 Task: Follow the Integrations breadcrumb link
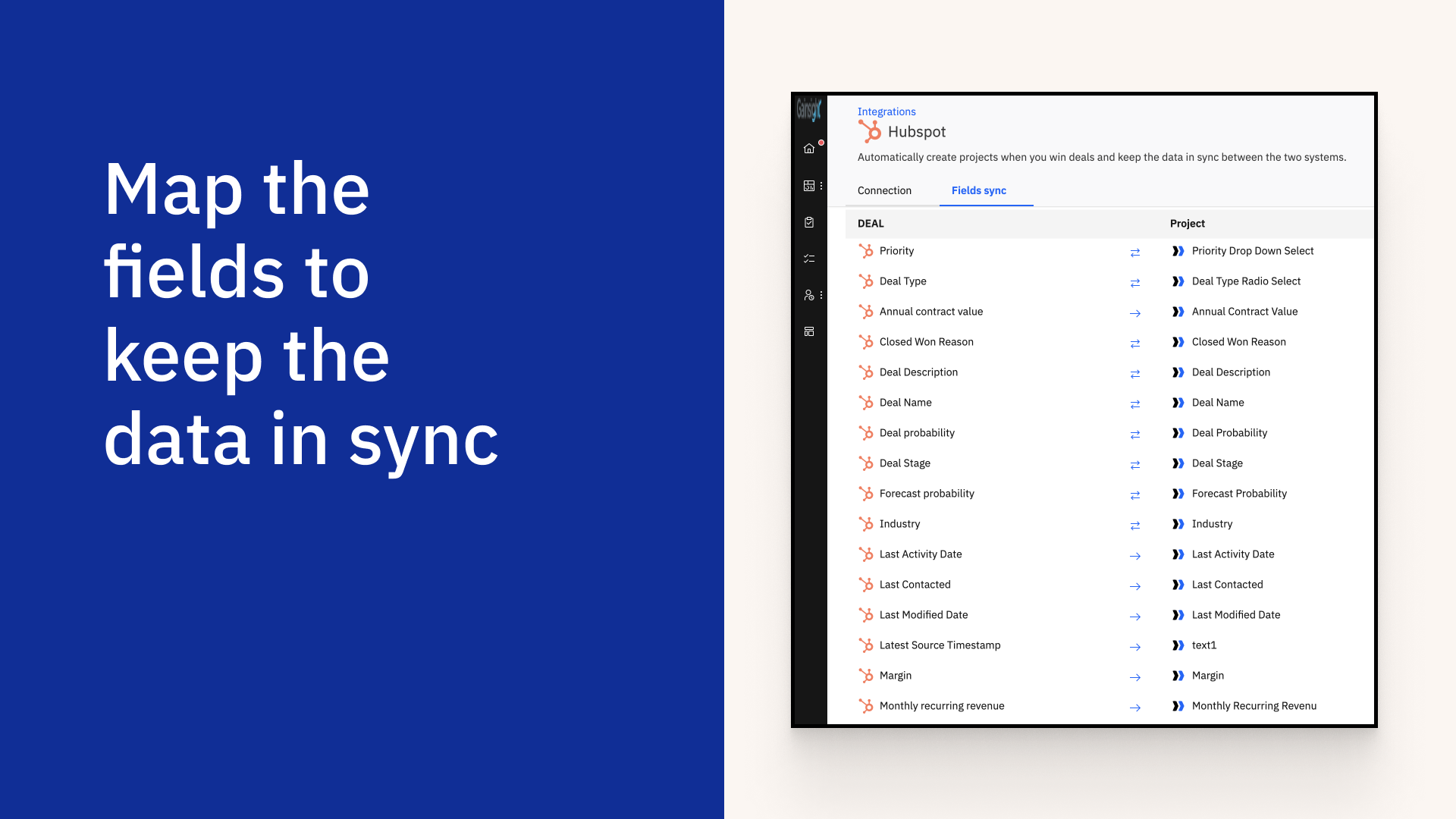pyautogui.click(x=886, y=111)
